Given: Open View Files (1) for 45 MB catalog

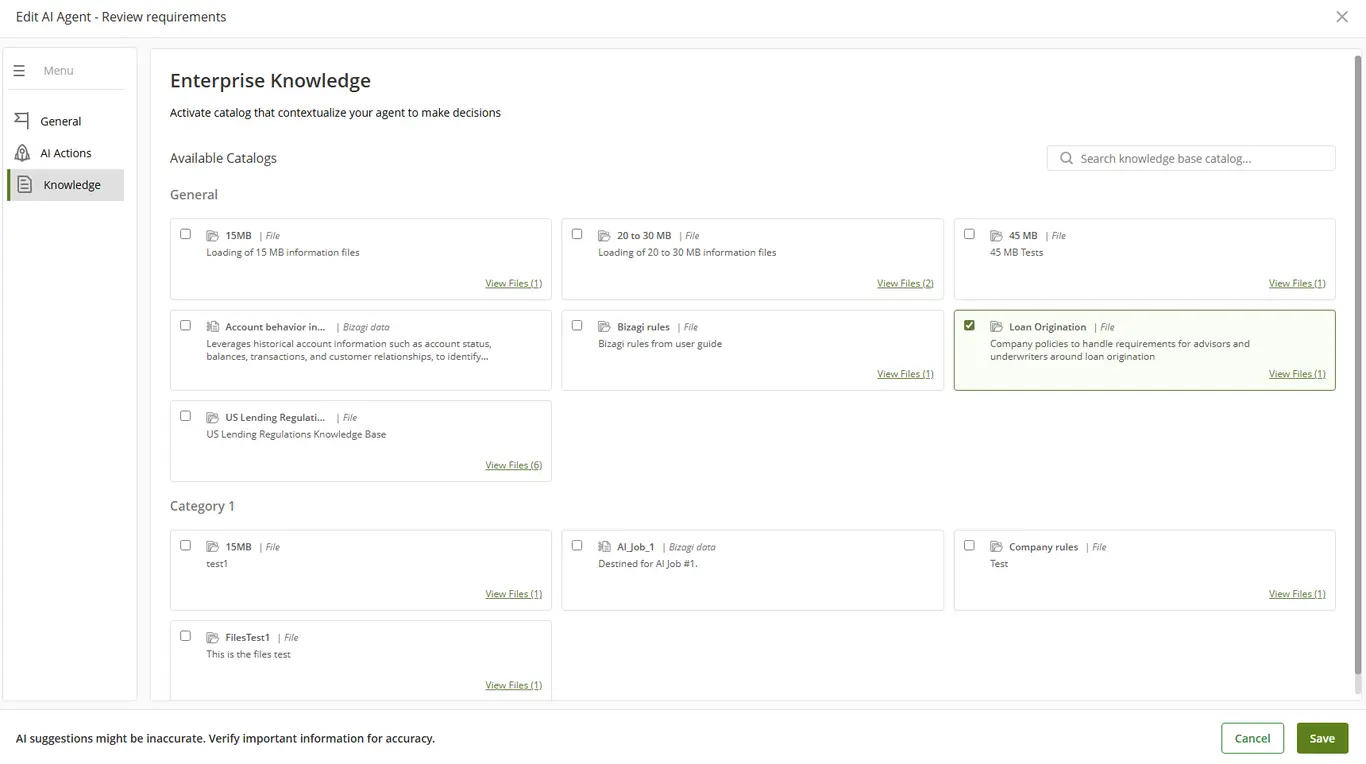Looking at the screenshot, I should [1297, 283].
